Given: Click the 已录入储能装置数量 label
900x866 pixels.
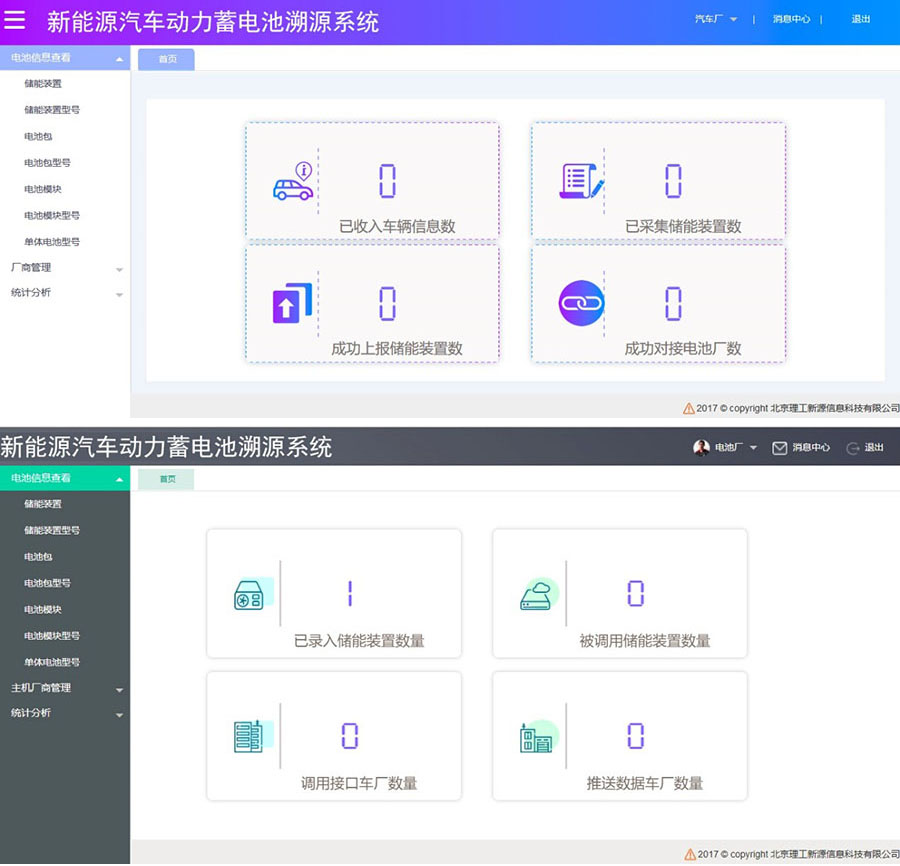Looking at the screenshot, I should [359, 641].
